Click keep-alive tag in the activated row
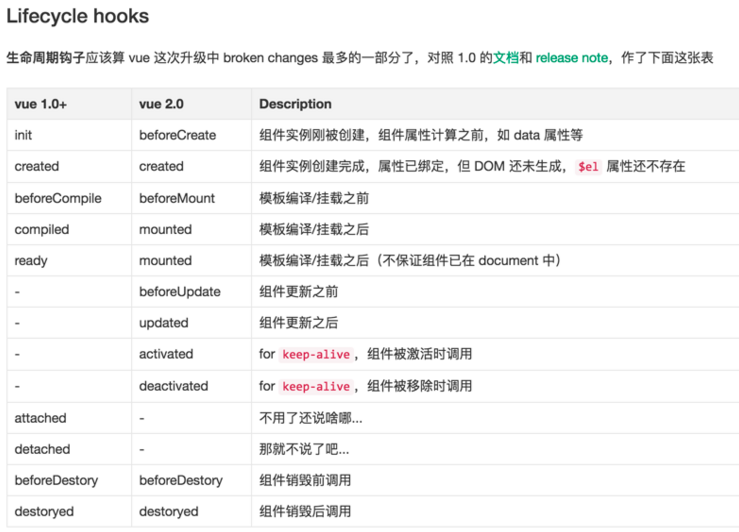This screenshot has width=739, height=532. [x=316, y=354]
